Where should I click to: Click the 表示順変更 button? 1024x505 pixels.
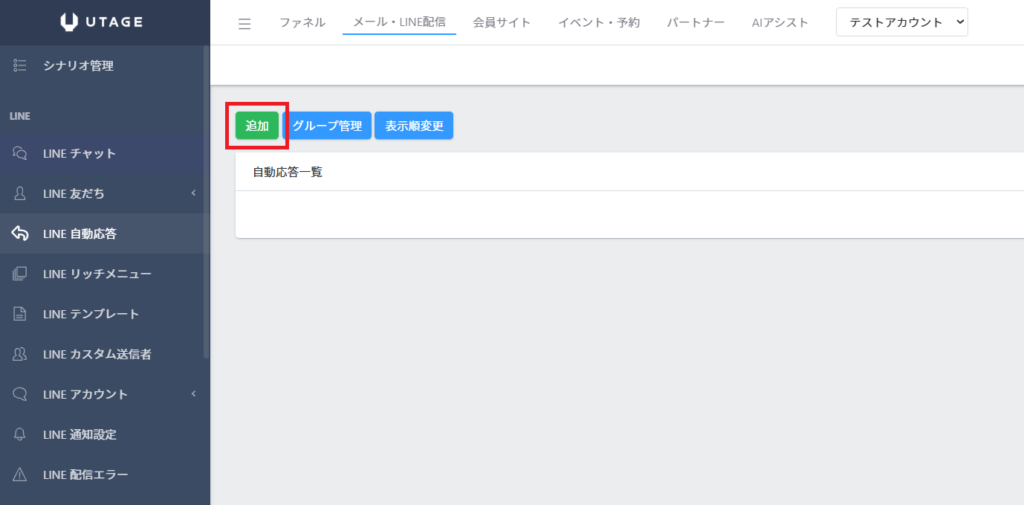(414, 126)
